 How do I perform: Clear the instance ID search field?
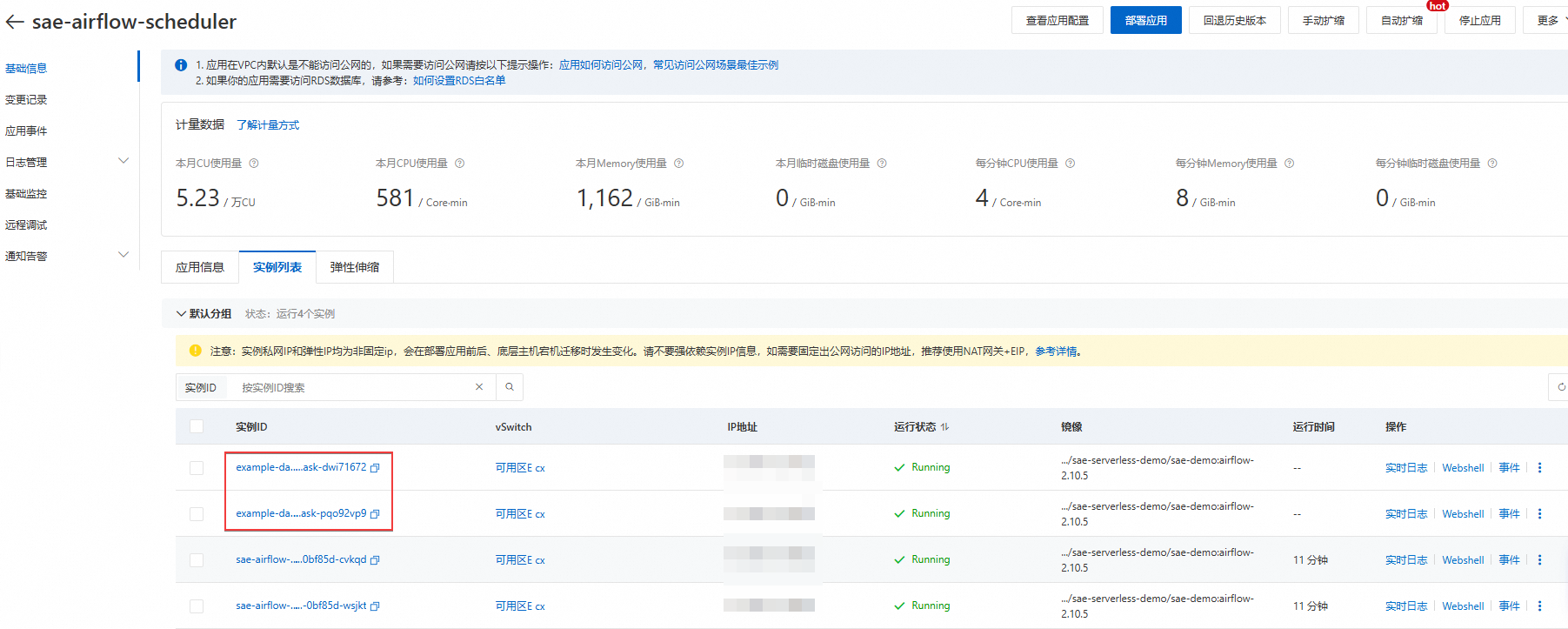479,387
